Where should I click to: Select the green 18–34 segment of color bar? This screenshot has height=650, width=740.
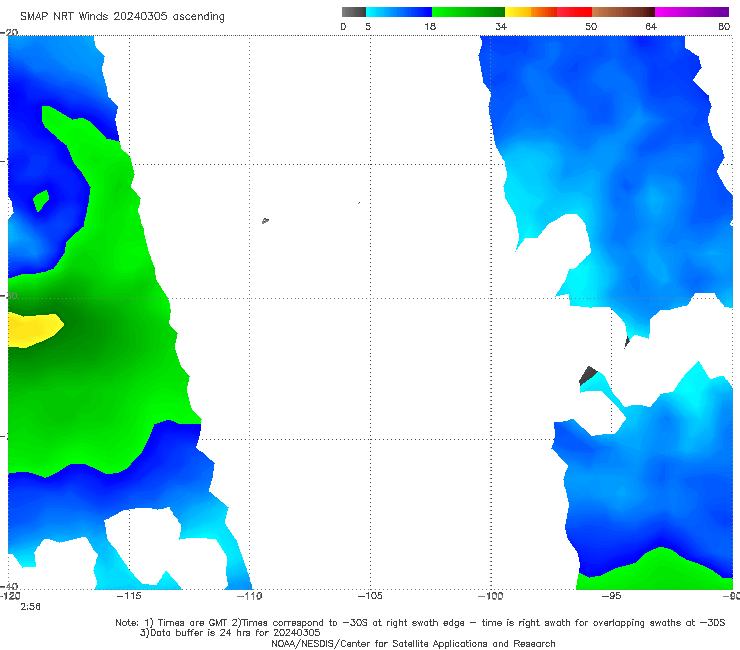468,12
